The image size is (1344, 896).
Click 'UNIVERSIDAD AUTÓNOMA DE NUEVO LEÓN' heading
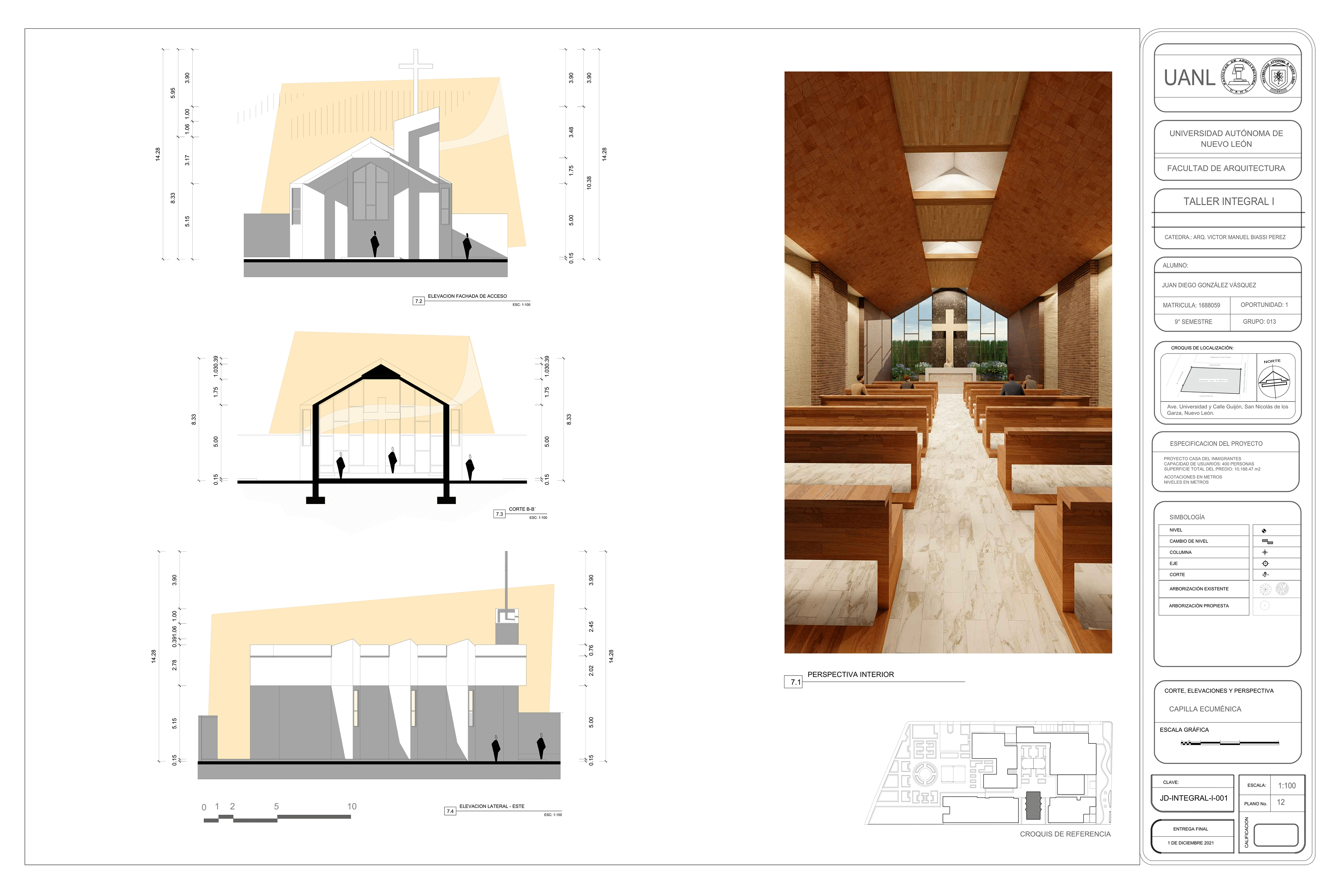tap(1226, 139)
